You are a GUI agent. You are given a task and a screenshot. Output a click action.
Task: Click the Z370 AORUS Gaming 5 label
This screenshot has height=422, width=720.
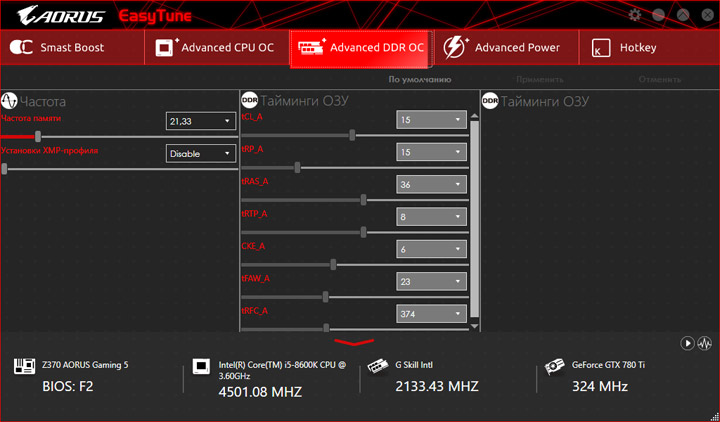coord(85,365)
